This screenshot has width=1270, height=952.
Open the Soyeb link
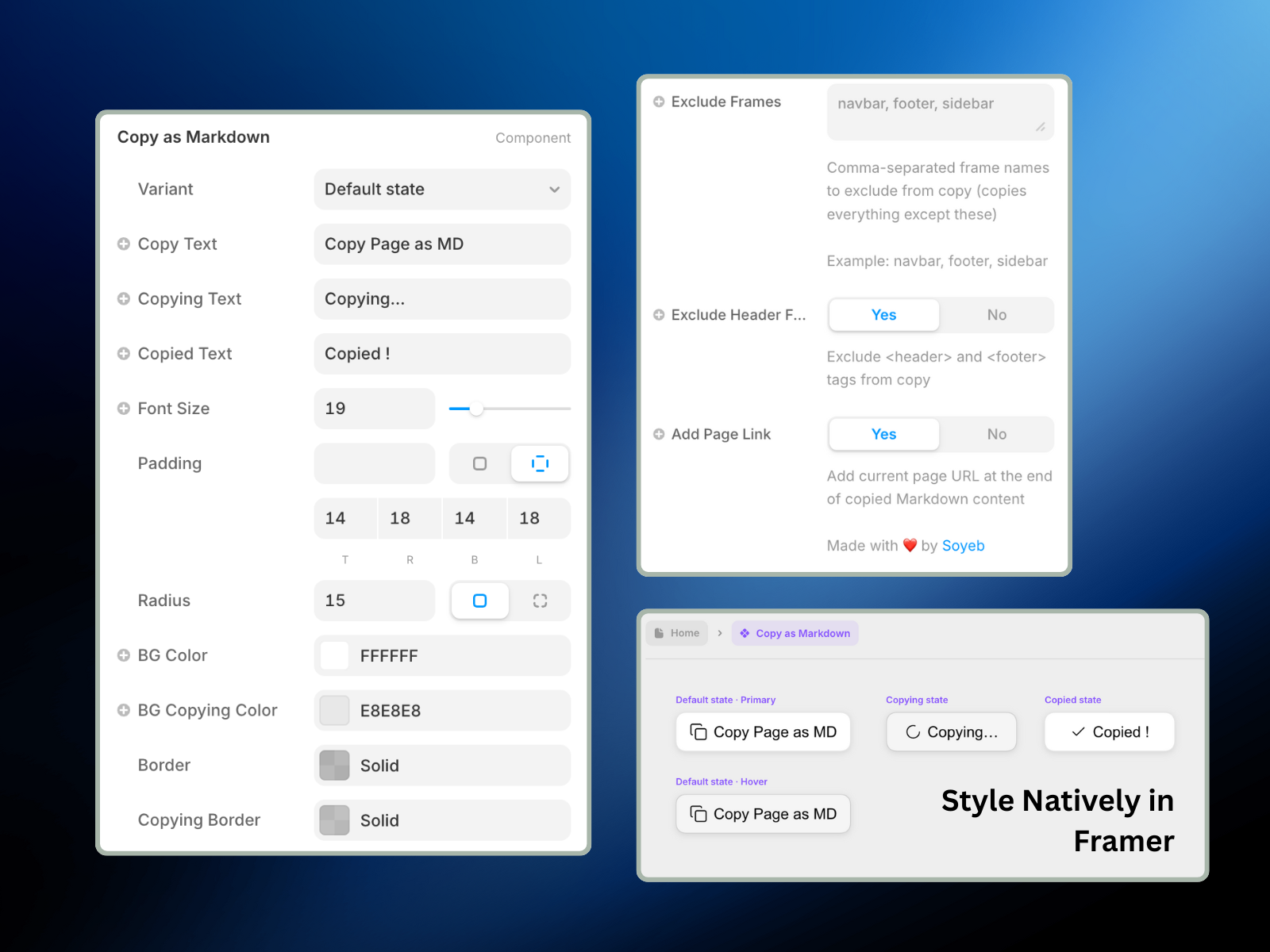click(963, 545)
